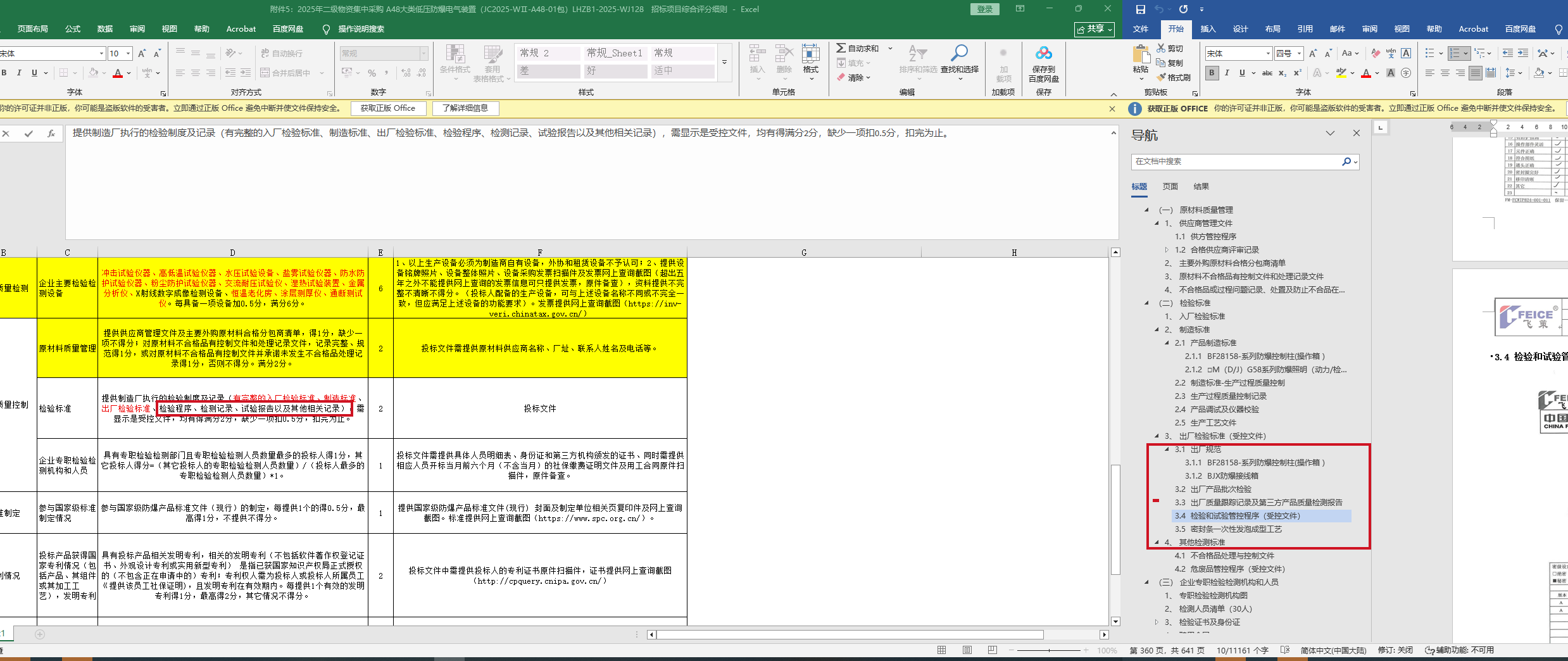Viewport: 1568px width, 661px height.
Task: Click the Word Redo/Repeat icon
Action: point(1183,9)
